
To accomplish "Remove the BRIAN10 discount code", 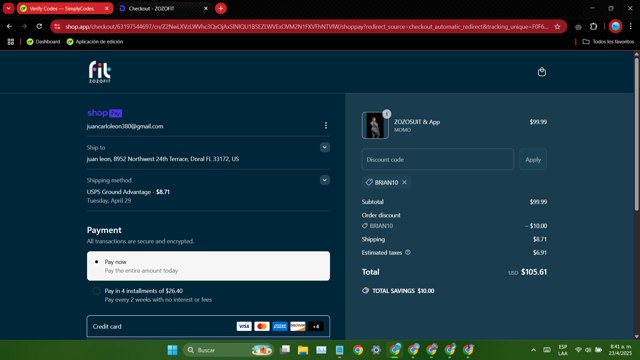I will pos(404,182).
